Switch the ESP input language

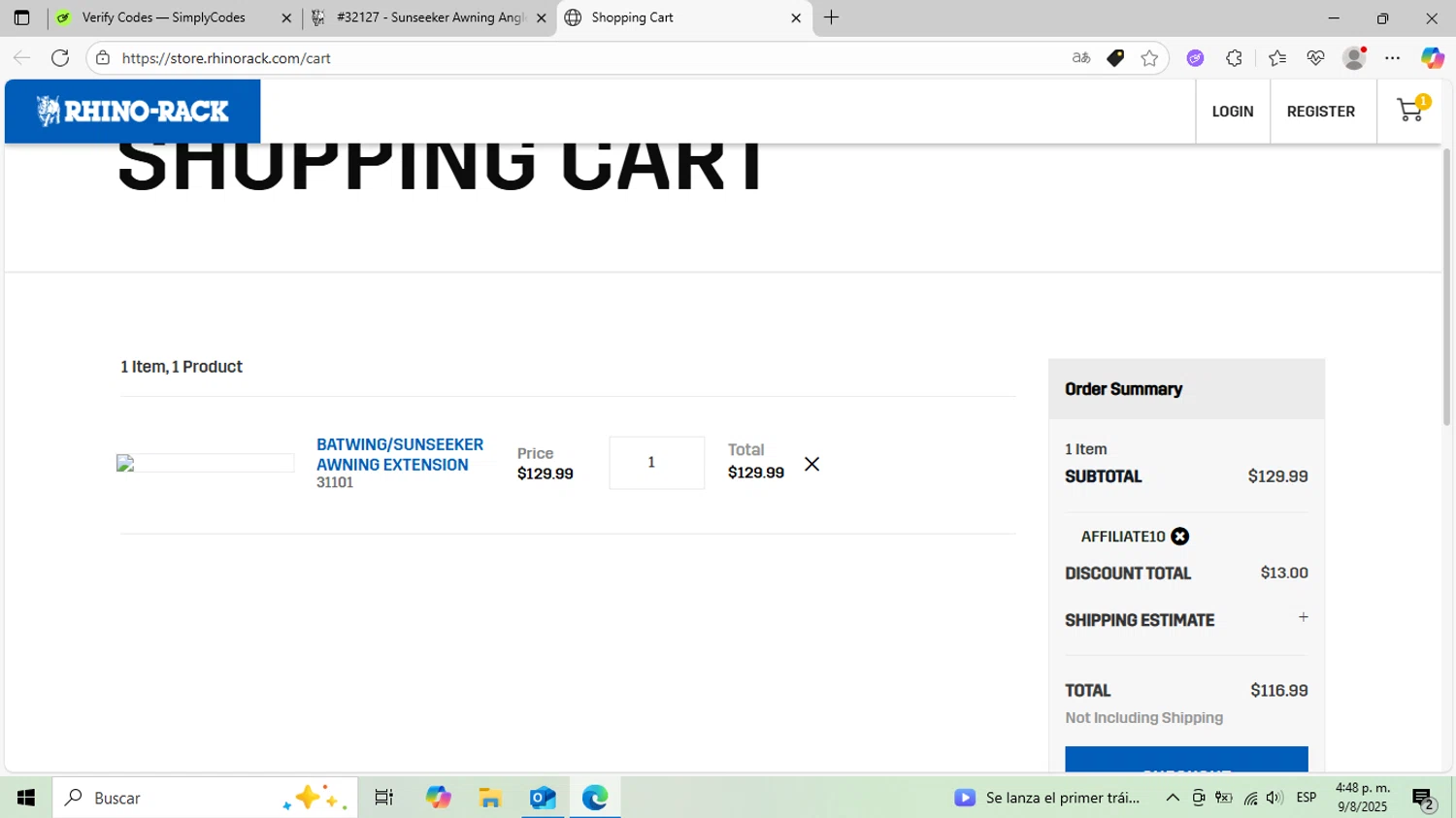point(1307,798)
